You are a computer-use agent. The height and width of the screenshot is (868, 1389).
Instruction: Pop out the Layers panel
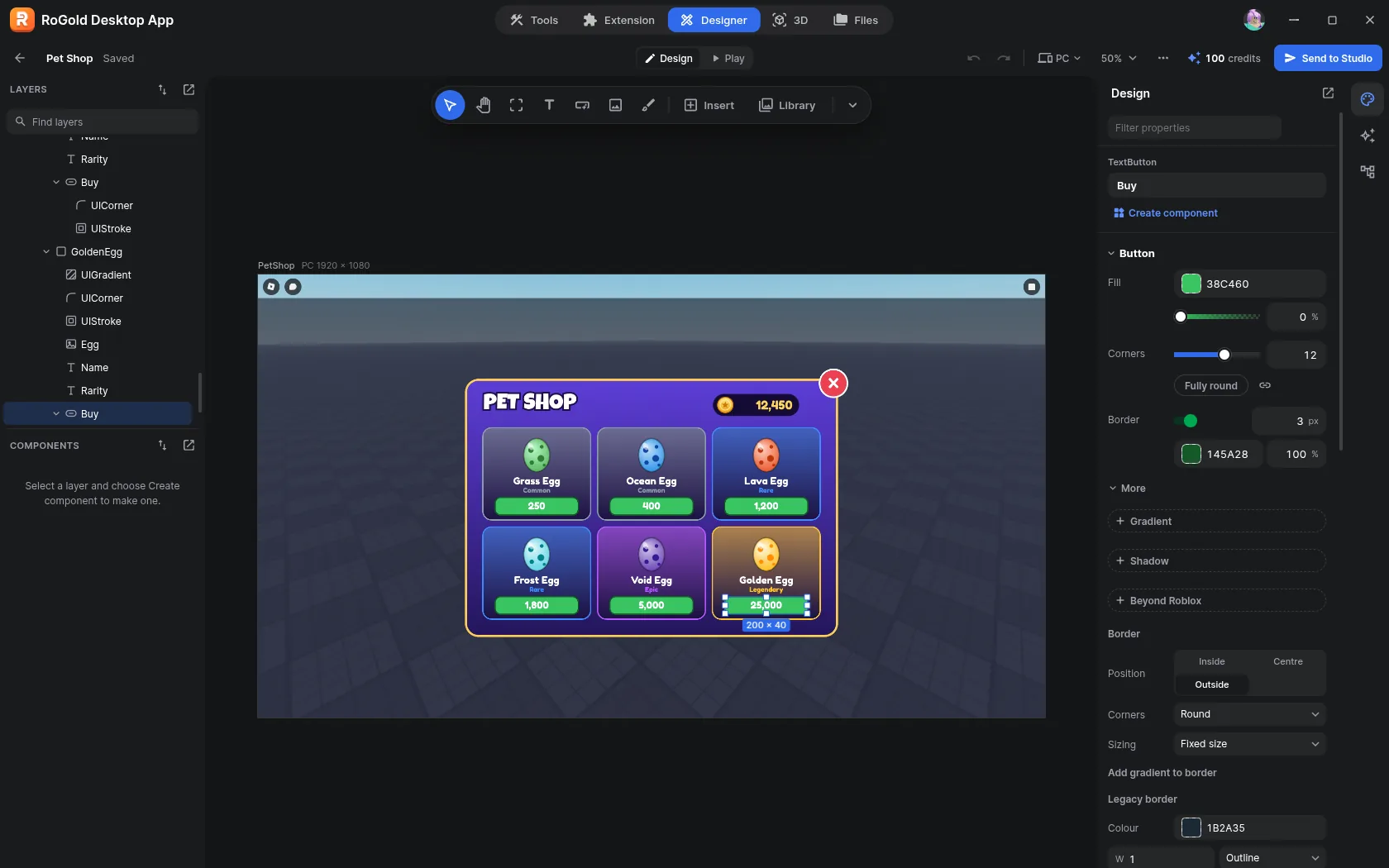point(189,89)
